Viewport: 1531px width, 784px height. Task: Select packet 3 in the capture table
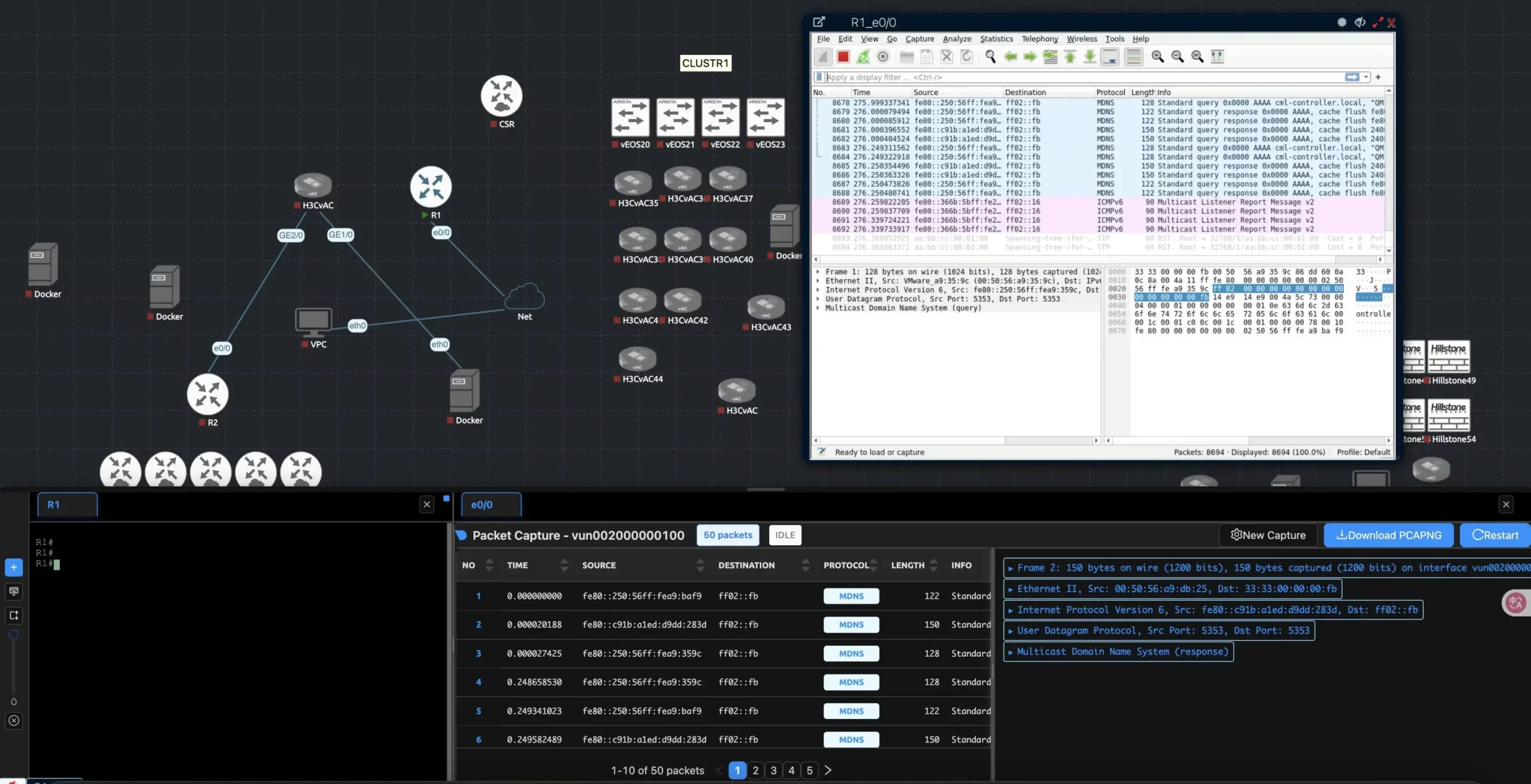point(723,653)
